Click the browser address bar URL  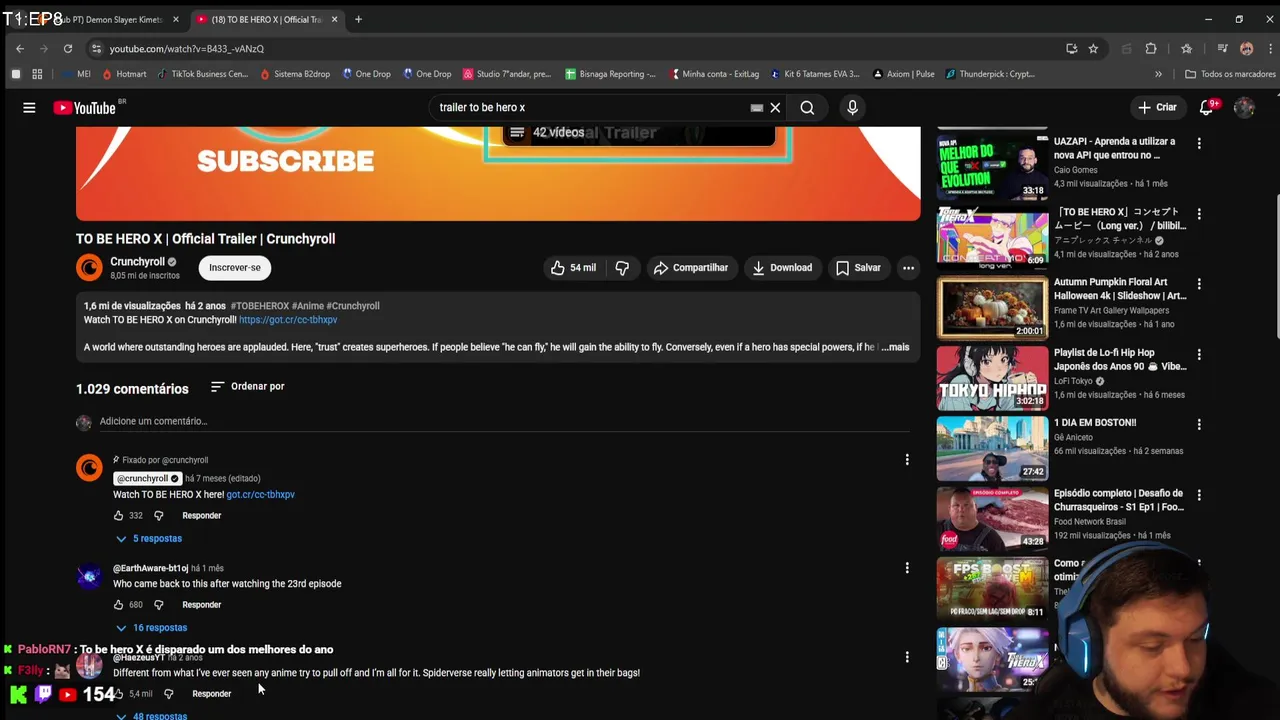pyautogui.click(x=187, y=49)
